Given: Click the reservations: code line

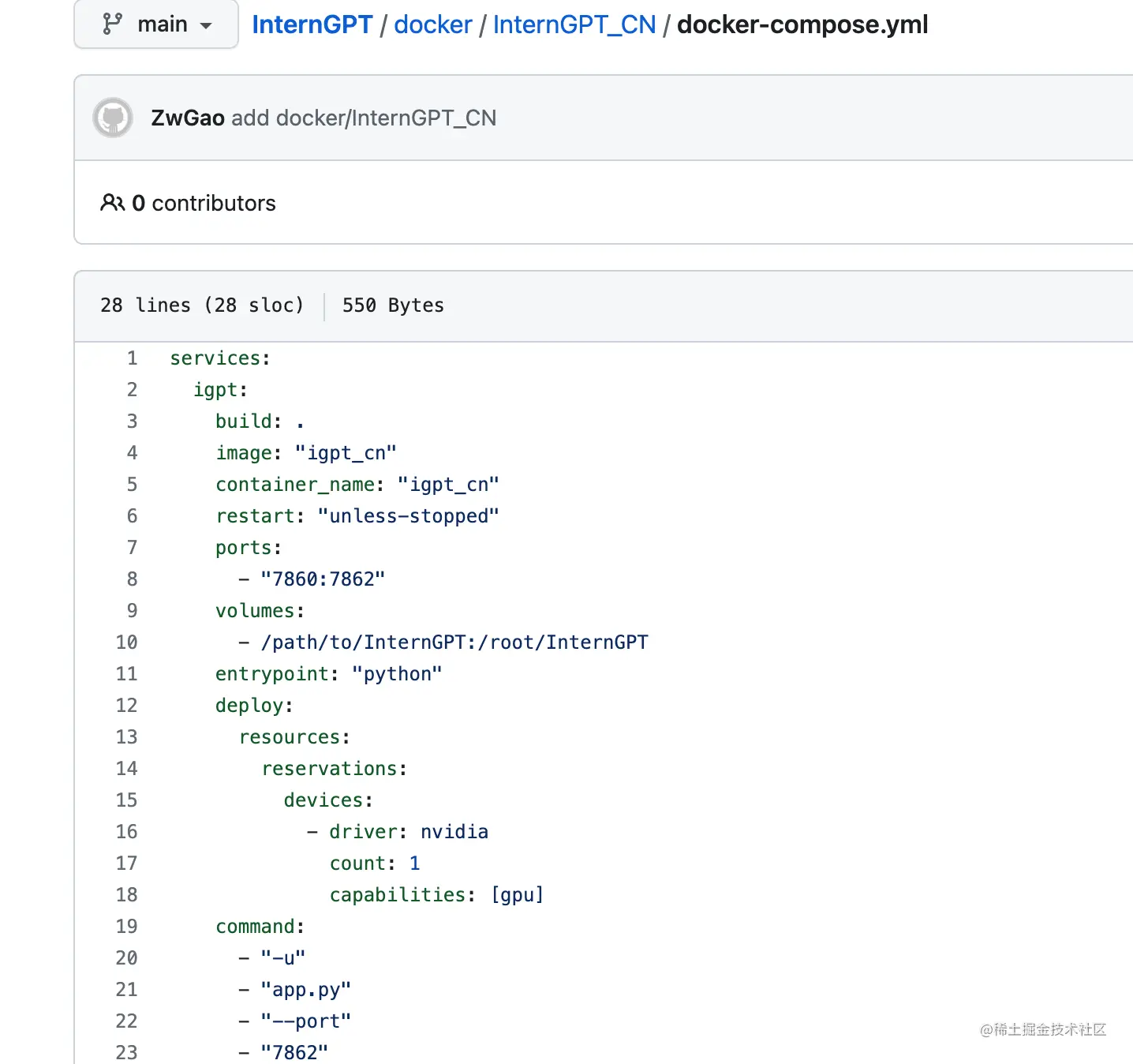Looking at the screenshot, I should (335, 769).
